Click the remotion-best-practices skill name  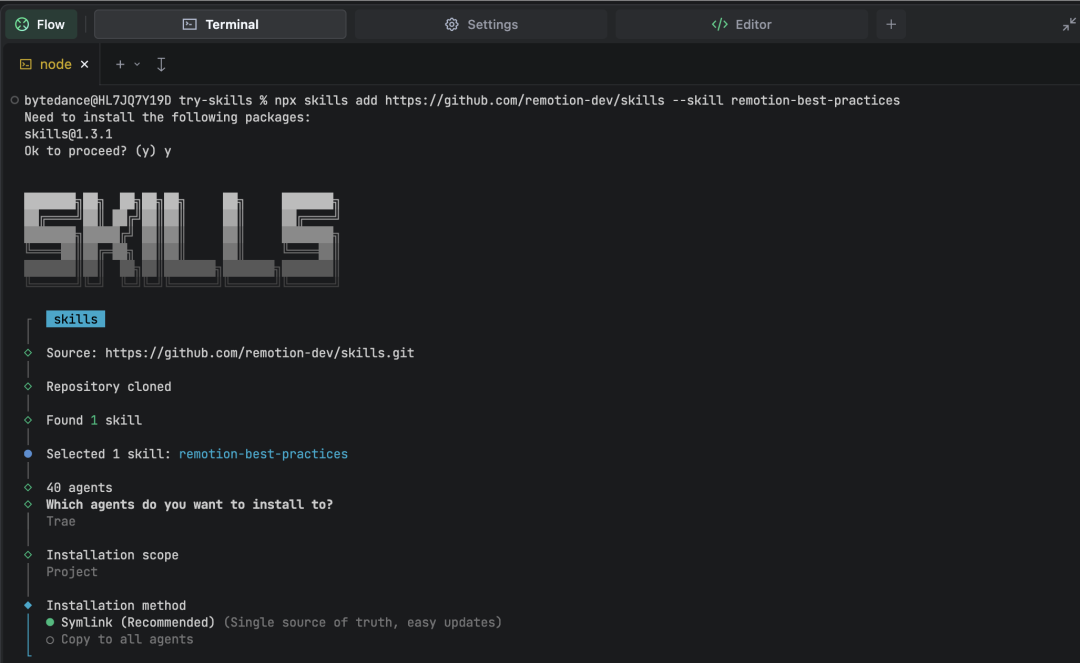pos(263,454)
